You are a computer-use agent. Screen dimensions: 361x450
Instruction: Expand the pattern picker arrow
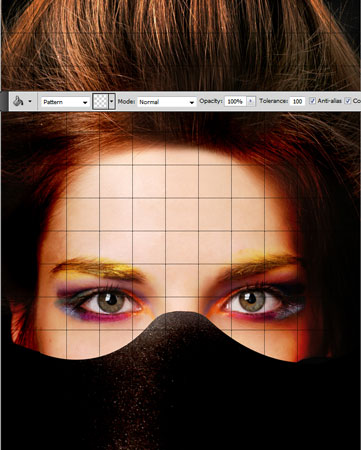coord(112,101)
